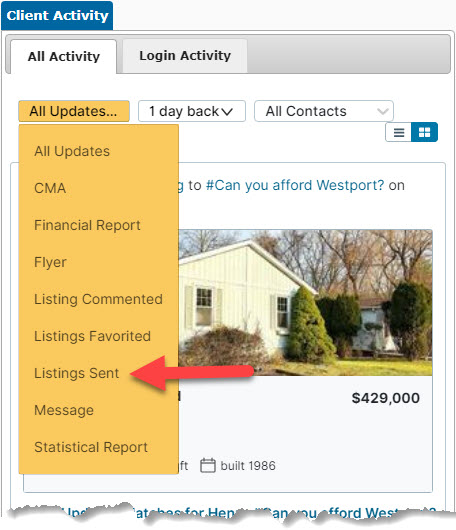456x530 pixels.
Task: Choose Message in the updates menu
Action: click(64, 410)
